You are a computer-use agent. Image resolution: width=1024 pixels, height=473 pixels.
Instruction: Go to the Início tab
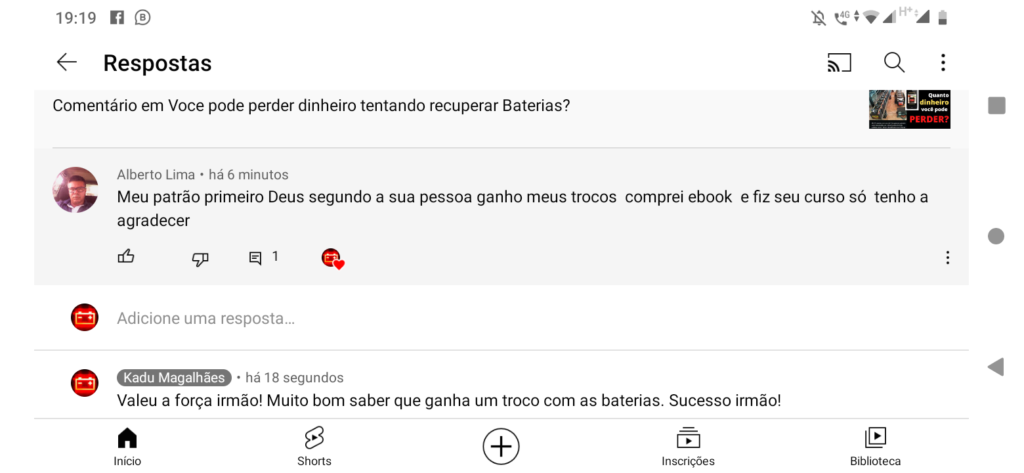(127, 446)
